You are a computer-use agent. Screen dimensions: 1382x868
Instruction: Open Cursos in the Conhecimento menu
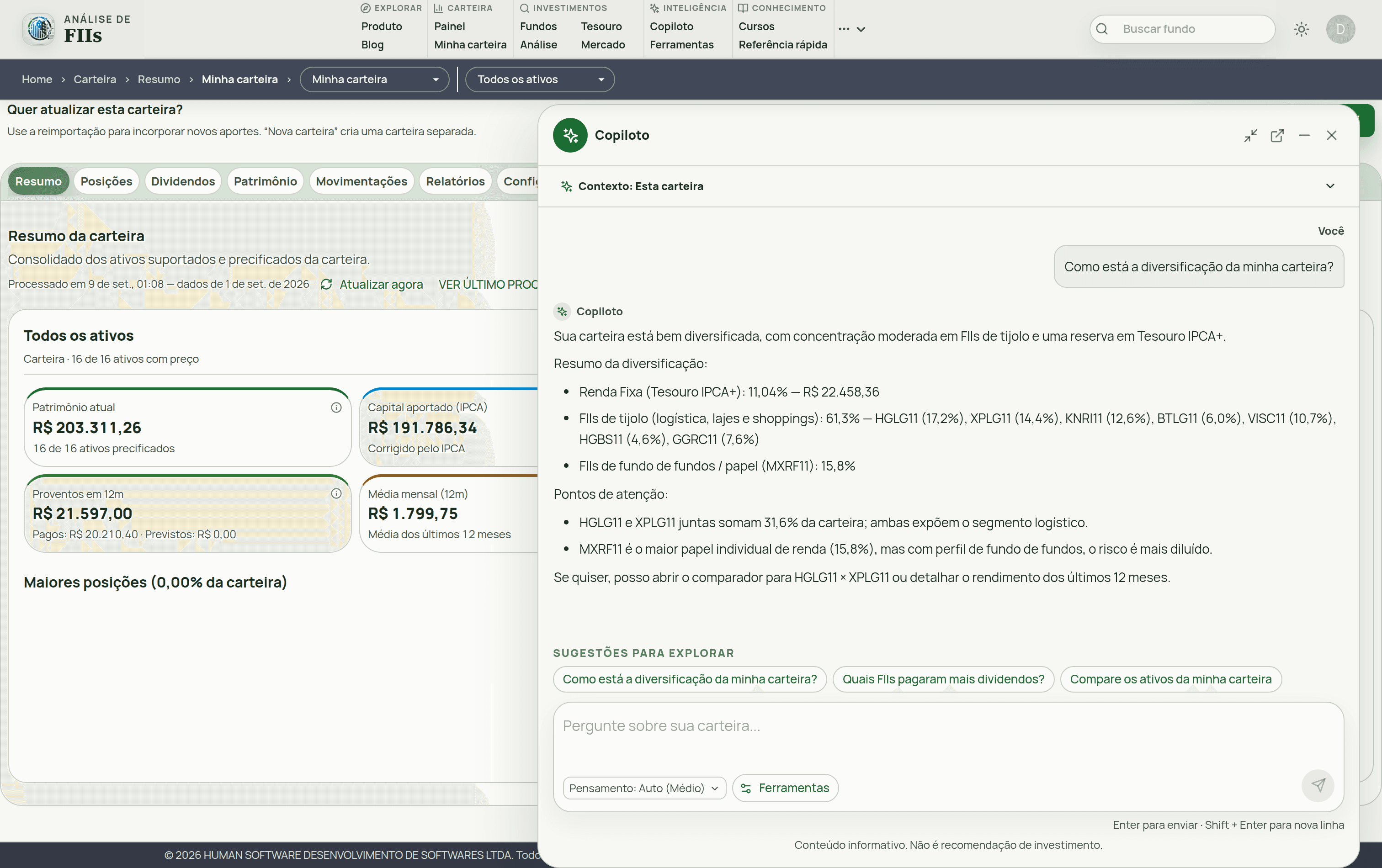[756, 26]
